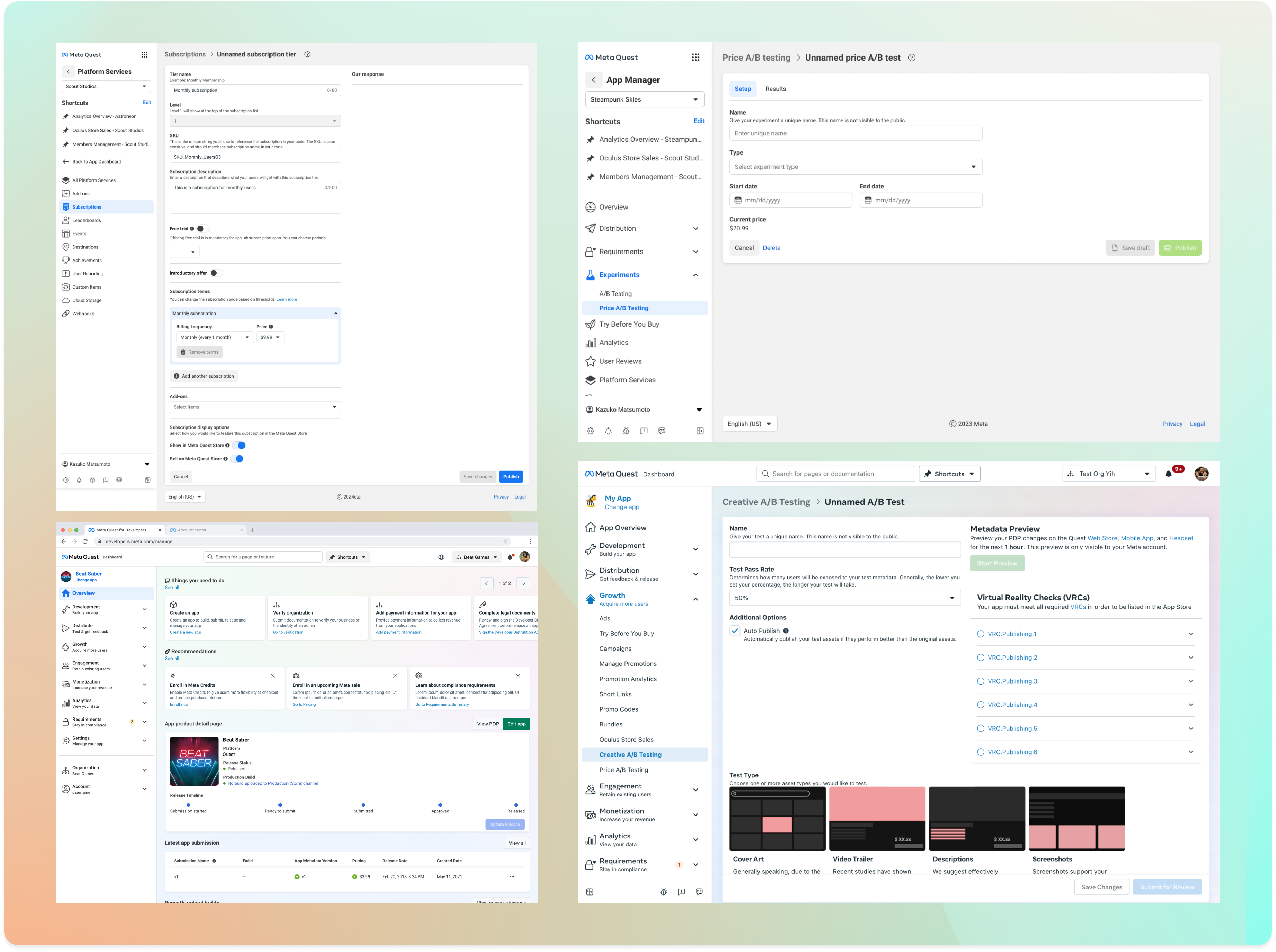Uncheck the Auto Publish checkbox
1276x952 pixels.
(x=735, y=631)
